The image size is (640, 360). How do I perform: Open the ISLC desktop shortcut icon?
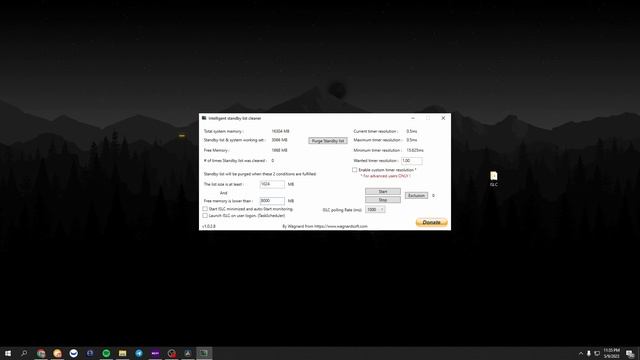point(493,179)
